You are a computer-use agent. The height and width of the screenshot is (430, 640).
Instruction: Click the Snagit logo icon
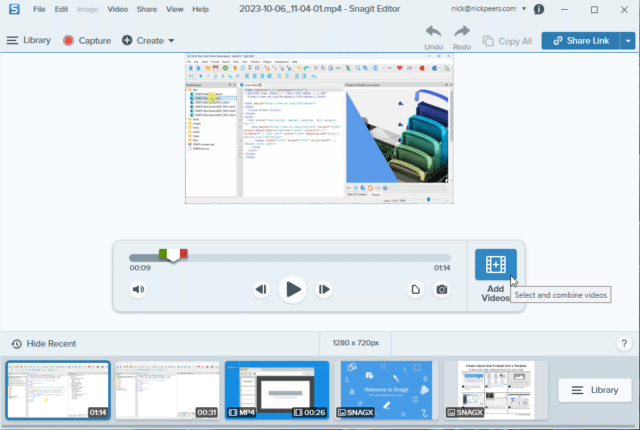(14, 9)
